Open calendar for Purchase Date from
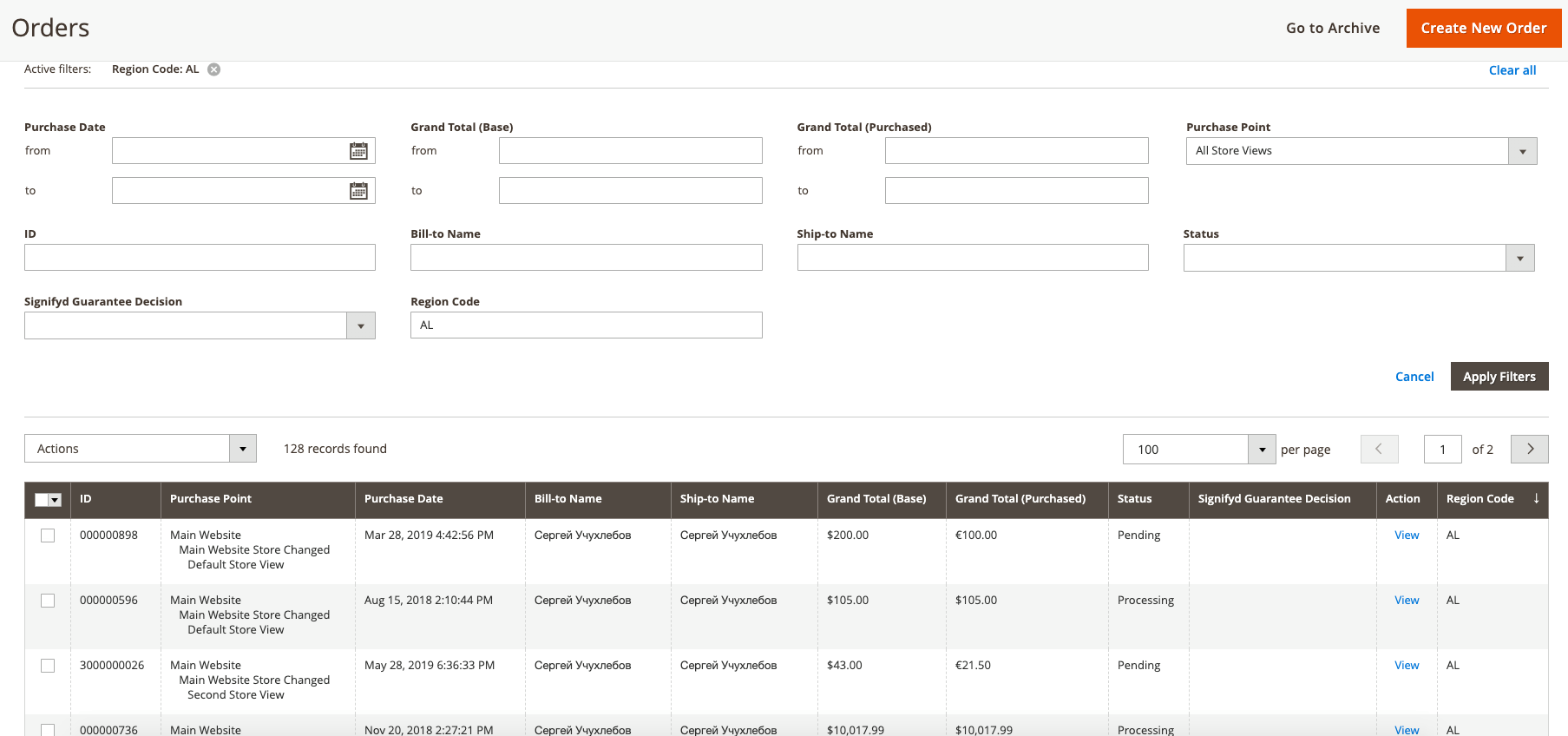Screen dimensions: 1568x736 [358, 151]
